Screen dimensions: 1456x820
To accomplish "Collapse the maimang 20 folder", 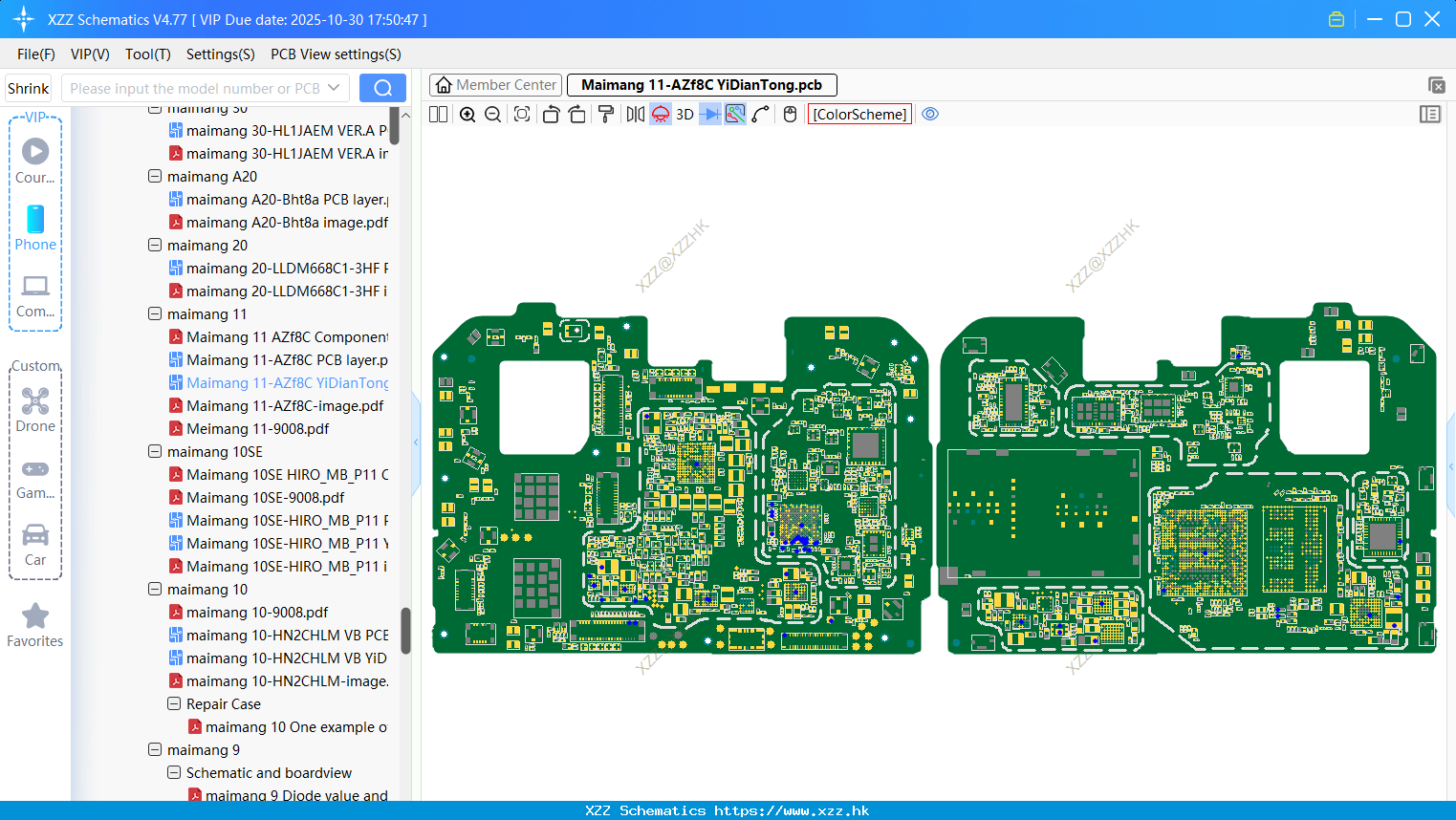I will pyautogui.click(x=155, y=245).
